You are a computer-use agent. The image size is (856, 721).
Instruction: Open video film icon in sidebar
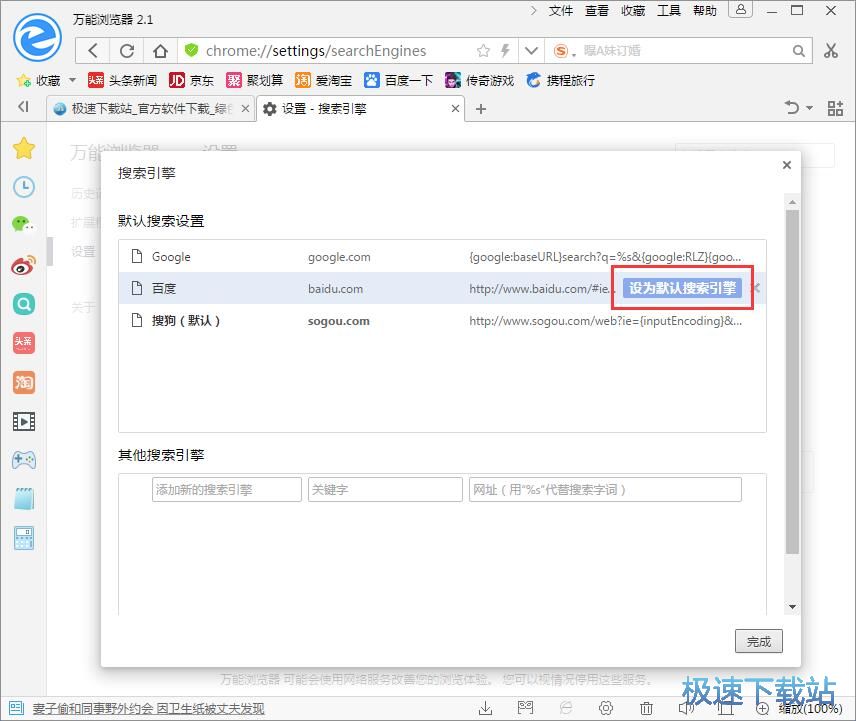coord(24,421)
